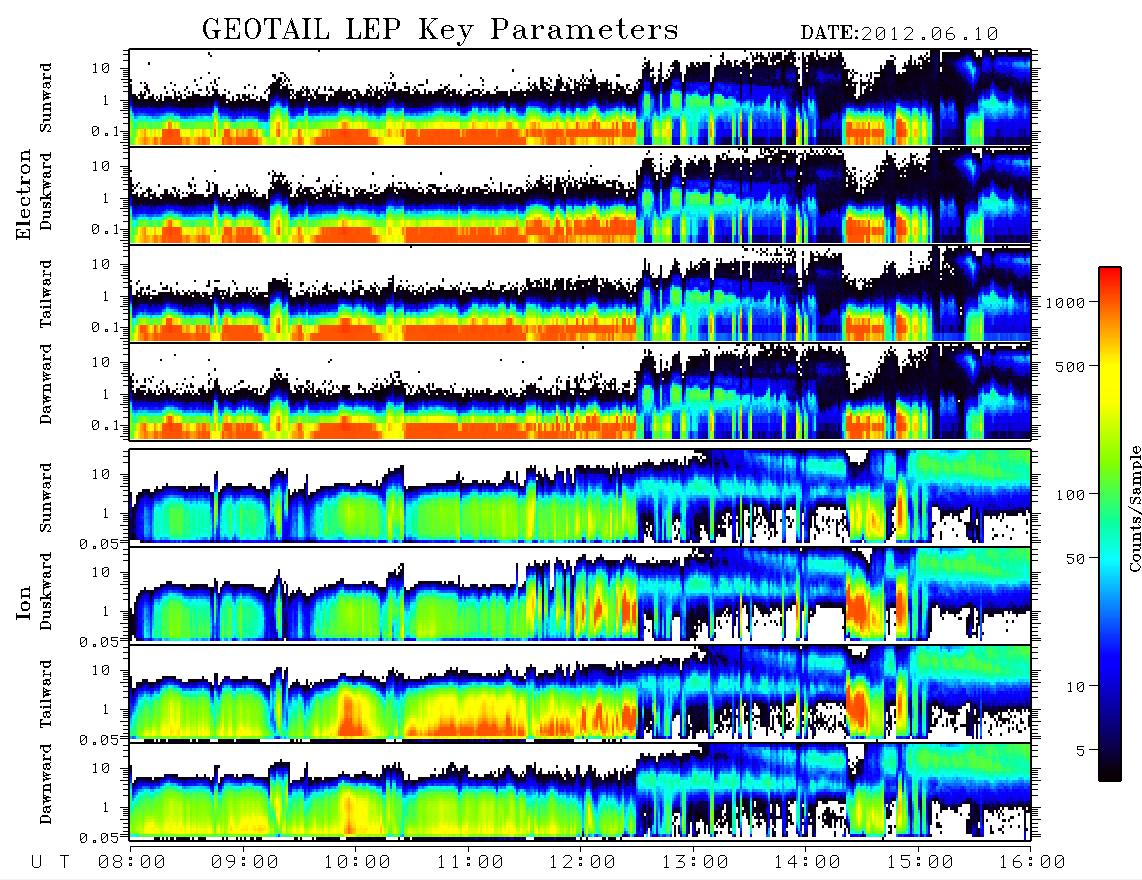Click inside the Electron Tailward spectrogram panel
Viewport: 1142px width, 880px height.
[x=580, y=294]
